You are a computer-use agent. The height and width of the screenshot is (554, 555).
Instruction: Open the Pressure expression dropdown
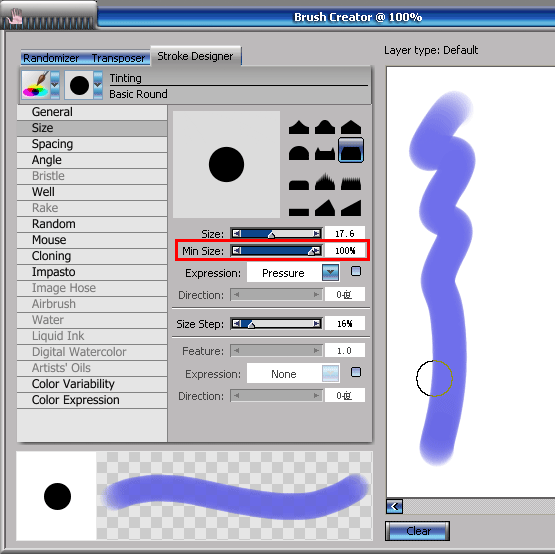coord(331,273)
